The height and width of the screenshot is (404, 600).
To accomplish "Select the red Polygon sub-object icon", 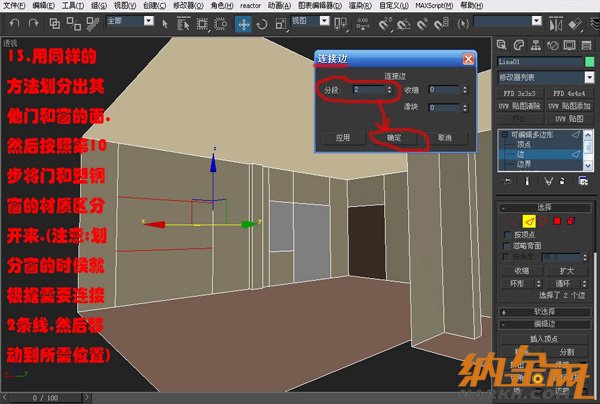I will point(557,221).
